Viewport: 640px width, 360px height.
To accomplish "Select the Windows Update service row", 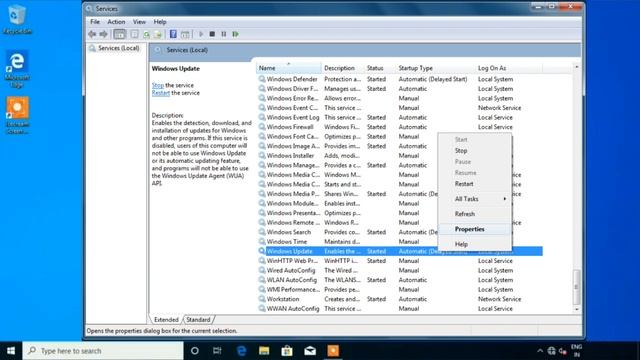I will coord(400,251).
